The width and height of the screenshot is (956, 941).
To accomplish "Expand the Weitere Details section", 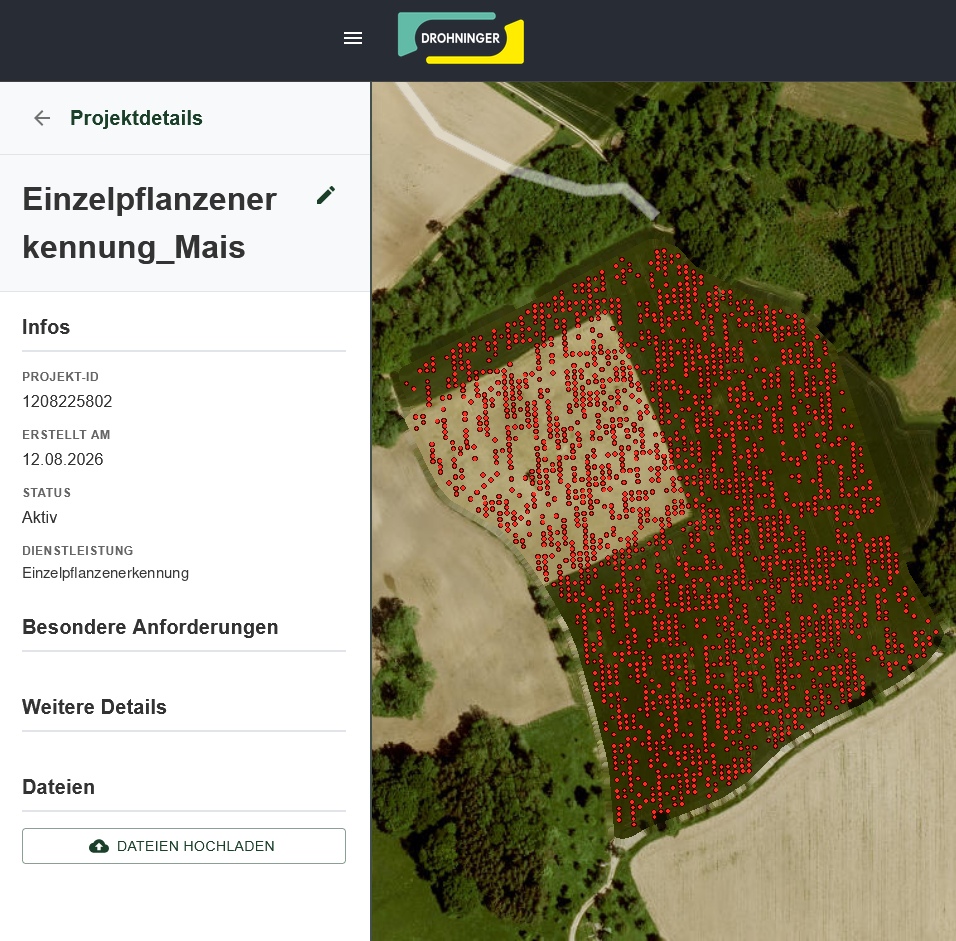I will (95, 707).
